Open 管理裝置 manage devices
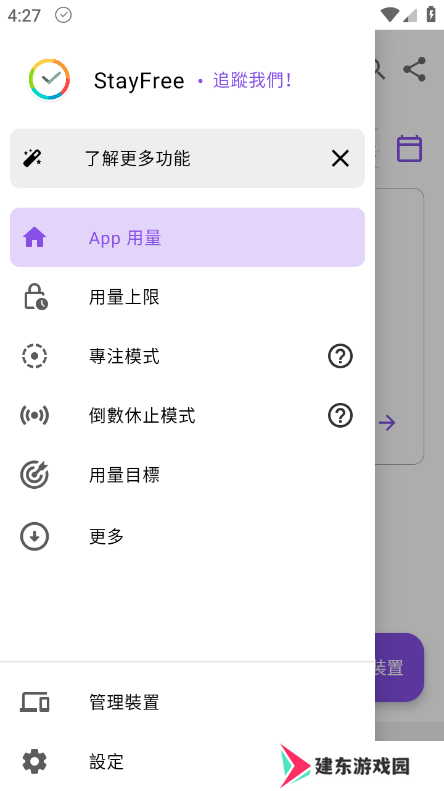This screenshot has width=444, height=791. pyautogui.click(x=187, y=702)
